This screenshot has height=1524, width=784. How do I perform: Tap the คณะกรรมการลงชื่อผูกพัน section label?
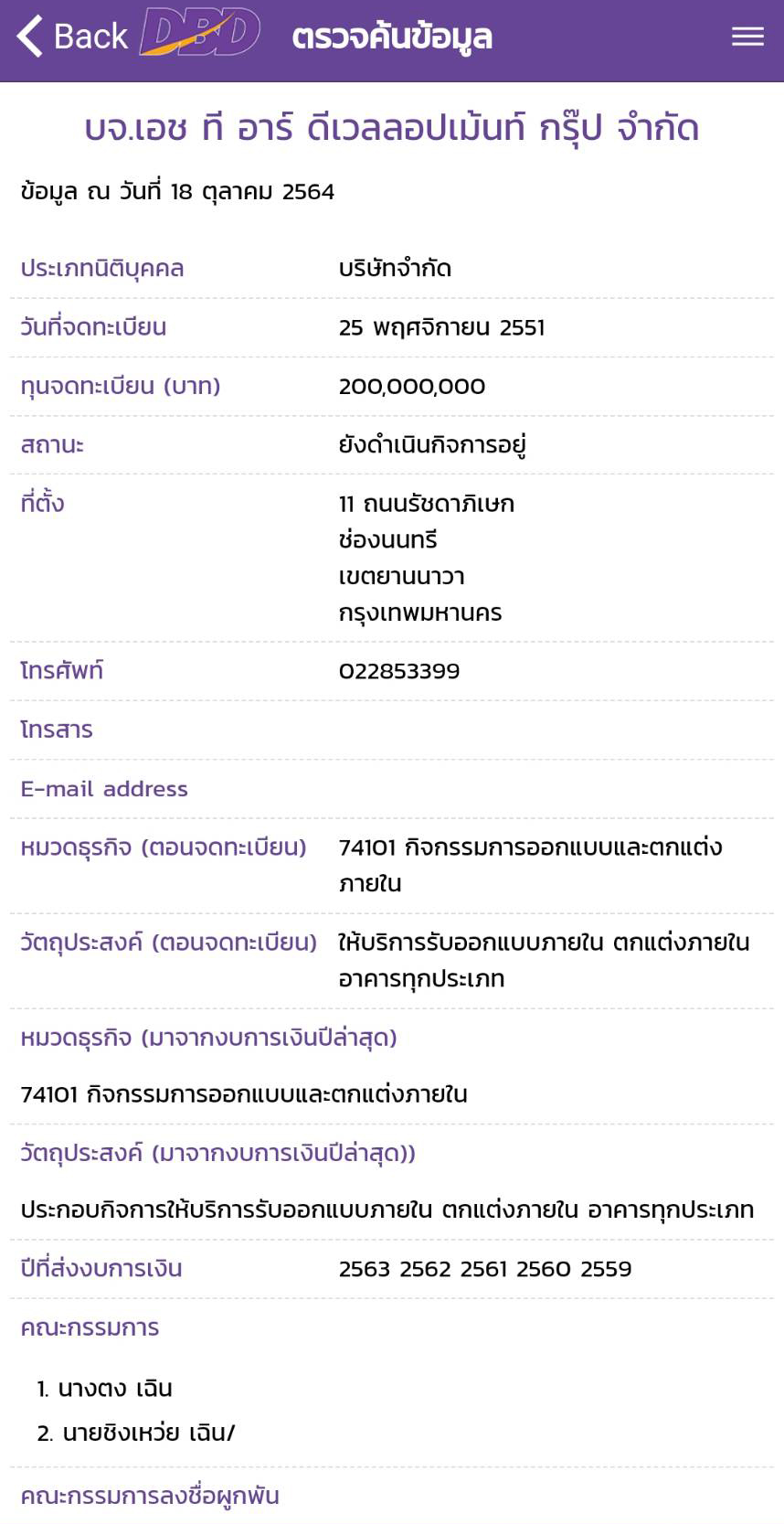click(150, 1496)
